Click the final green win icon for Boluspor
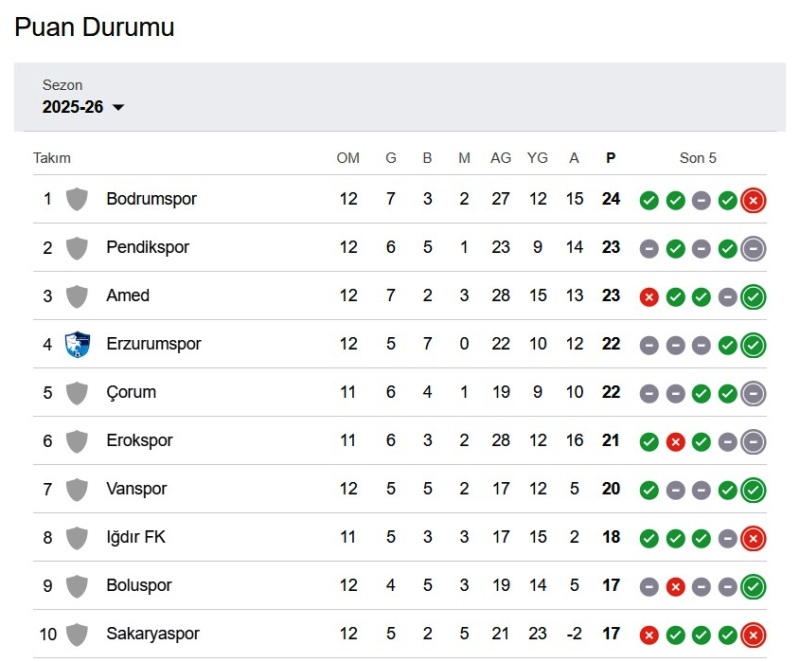The width and height of the screenshot is (800, 662). [x=755, y=585]
